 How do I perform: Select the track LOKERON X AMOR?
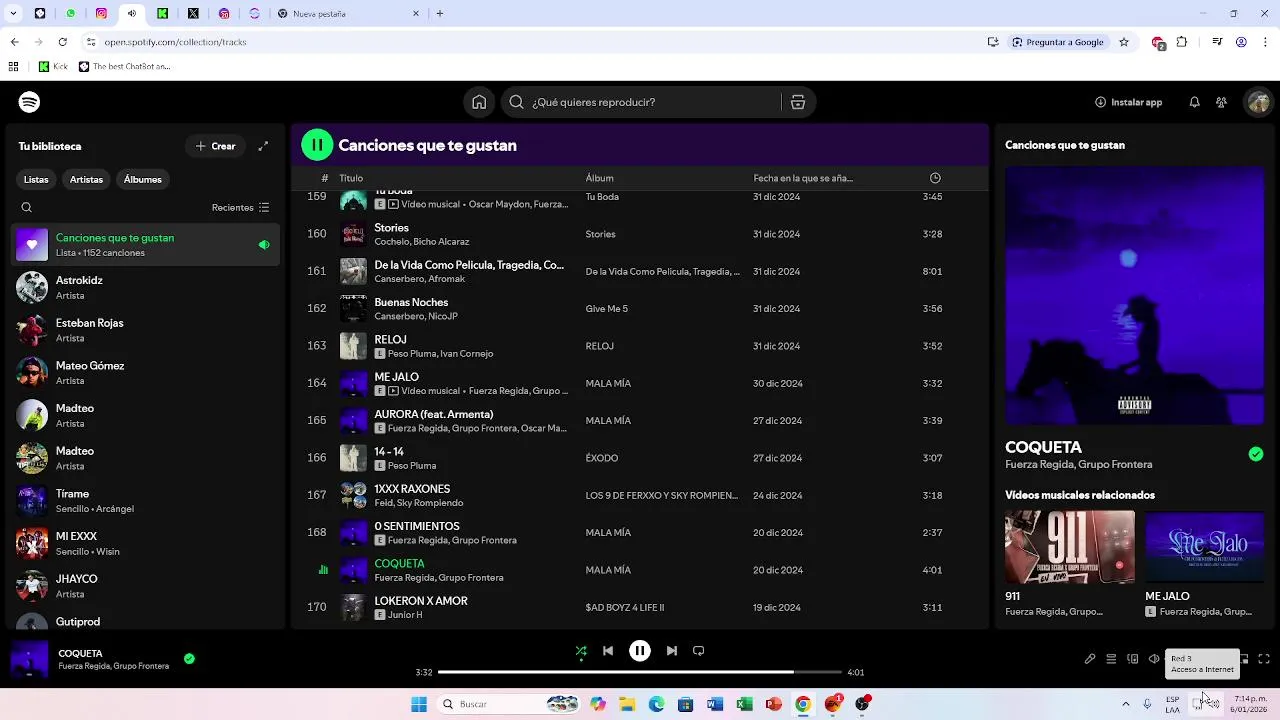(640, 607)
